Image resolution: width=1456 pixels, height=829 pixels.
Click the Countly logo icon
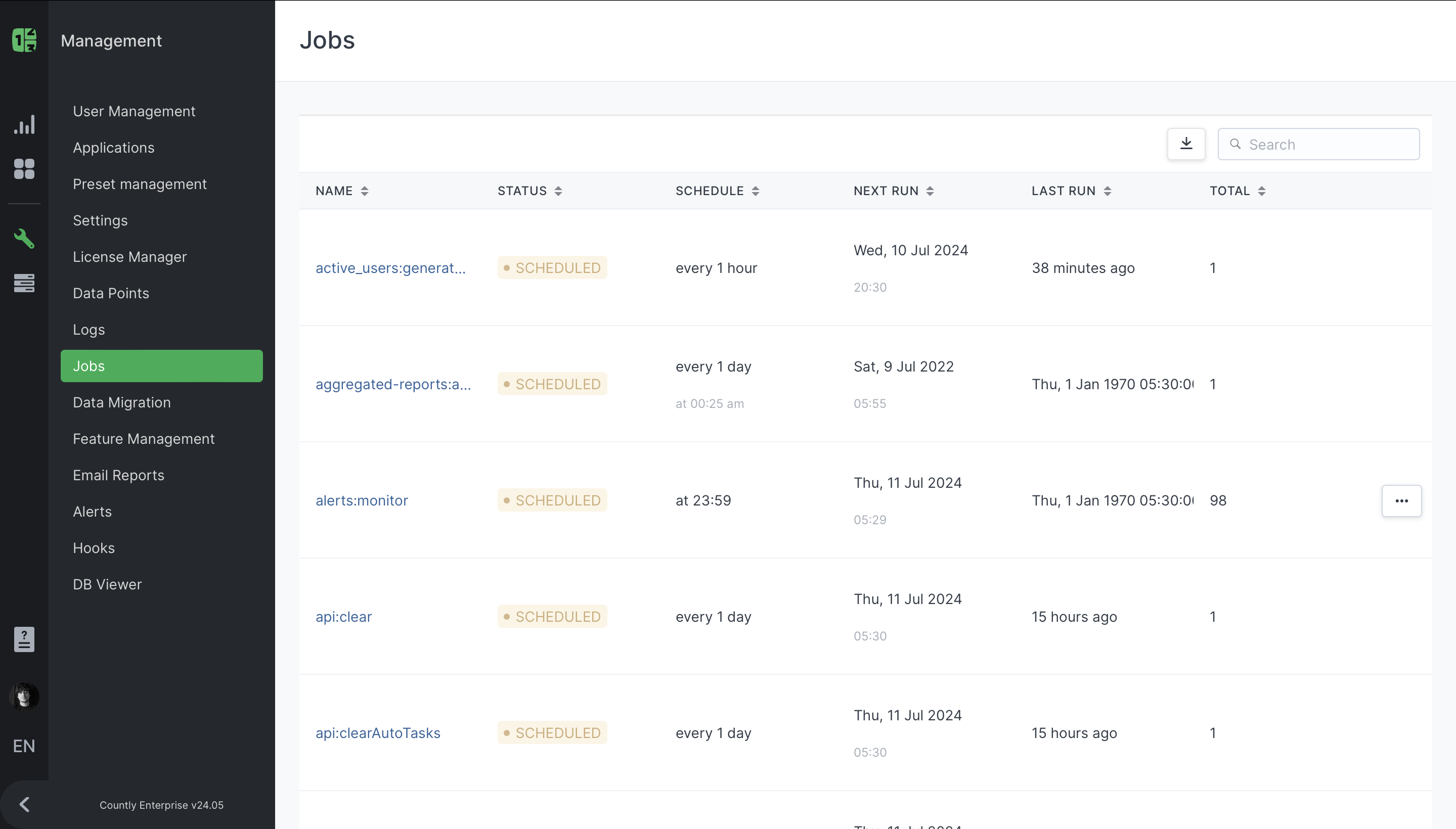pyautogui.click(x=24, y=40)
